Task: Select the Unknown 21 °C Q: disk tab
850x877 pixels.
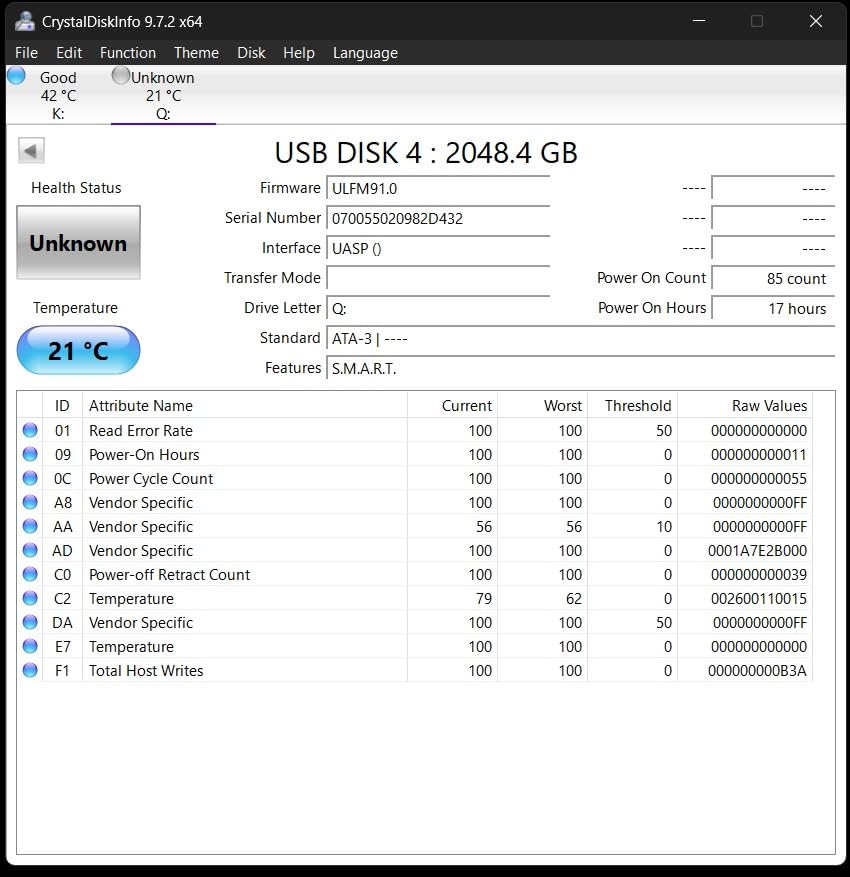Action: point(163,95)
